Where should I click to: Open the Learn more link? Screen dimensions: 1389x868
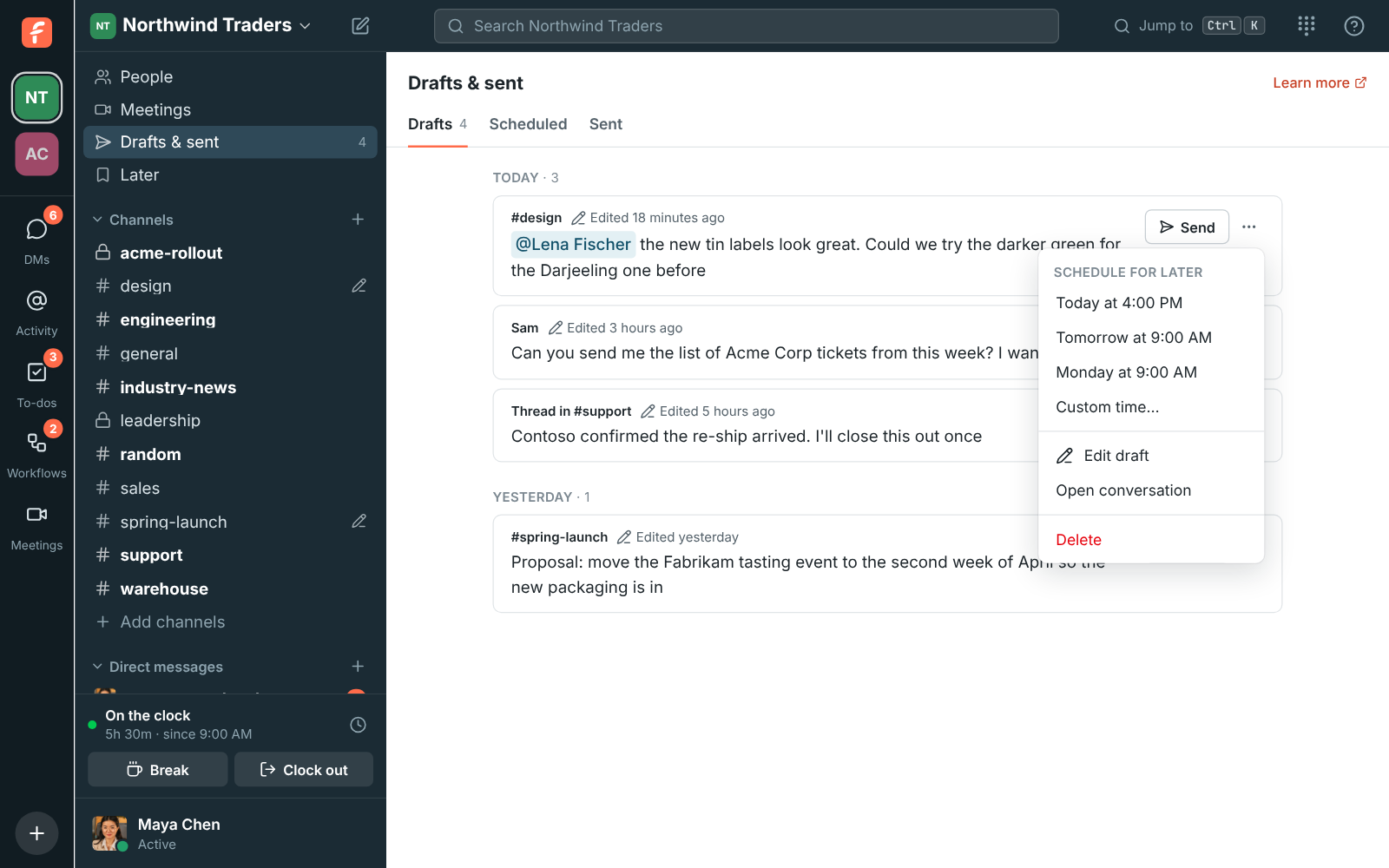[x=1320, y=83]
